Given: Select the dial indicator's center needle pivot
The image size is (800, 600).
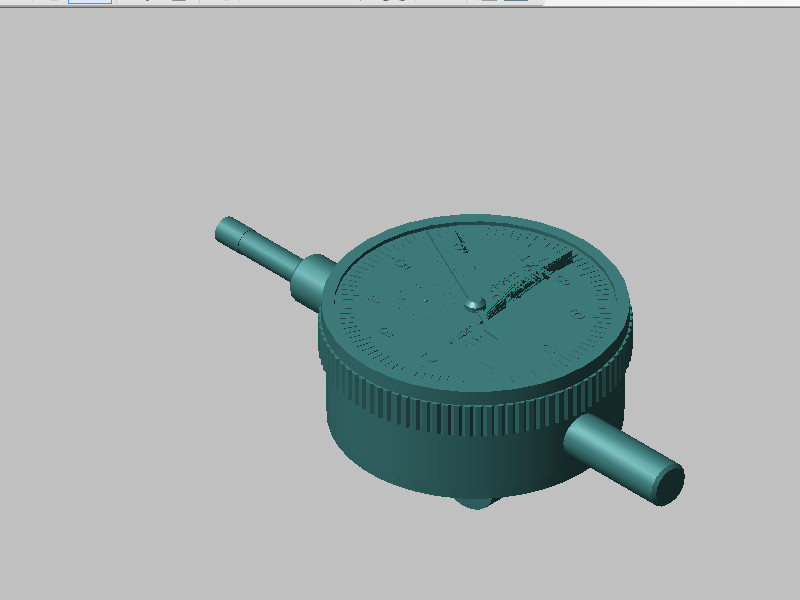Looking at the screenshot, I should coord(475,305).
